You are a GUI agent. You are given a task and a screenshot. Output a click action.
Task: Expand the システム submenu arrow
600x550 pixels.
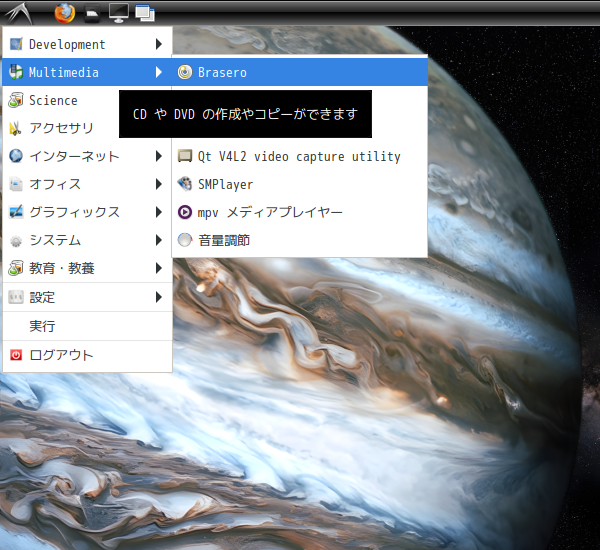[x=159, y=240]
